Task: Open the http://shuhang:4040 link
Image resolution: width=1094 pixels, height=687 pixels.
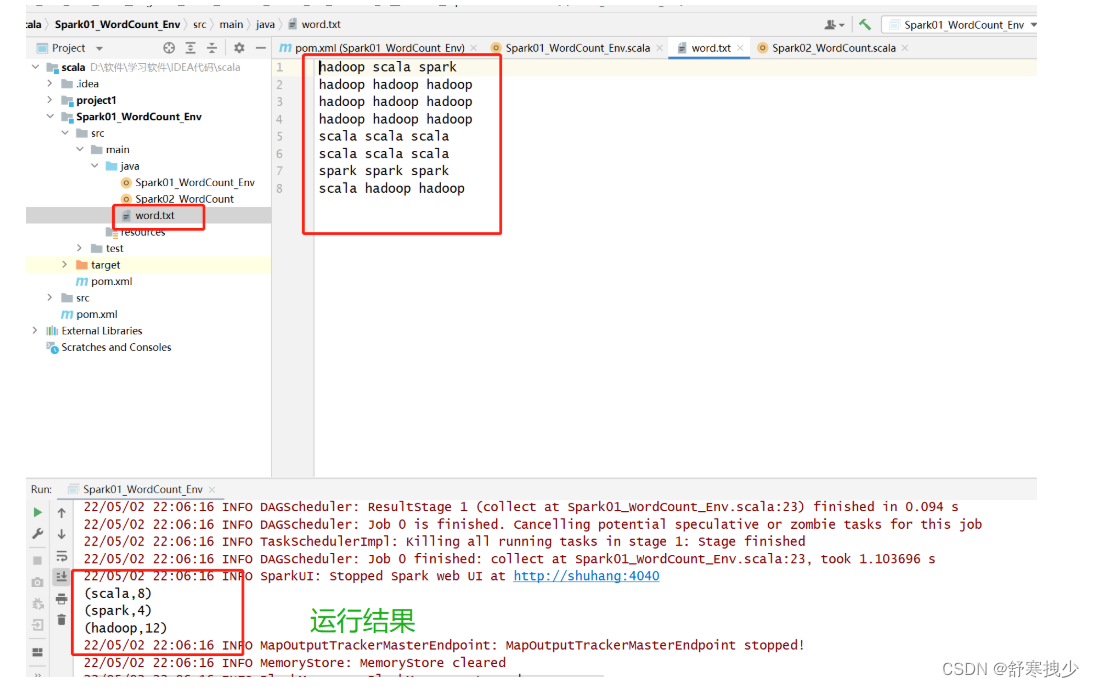Action: pos(586,575)
